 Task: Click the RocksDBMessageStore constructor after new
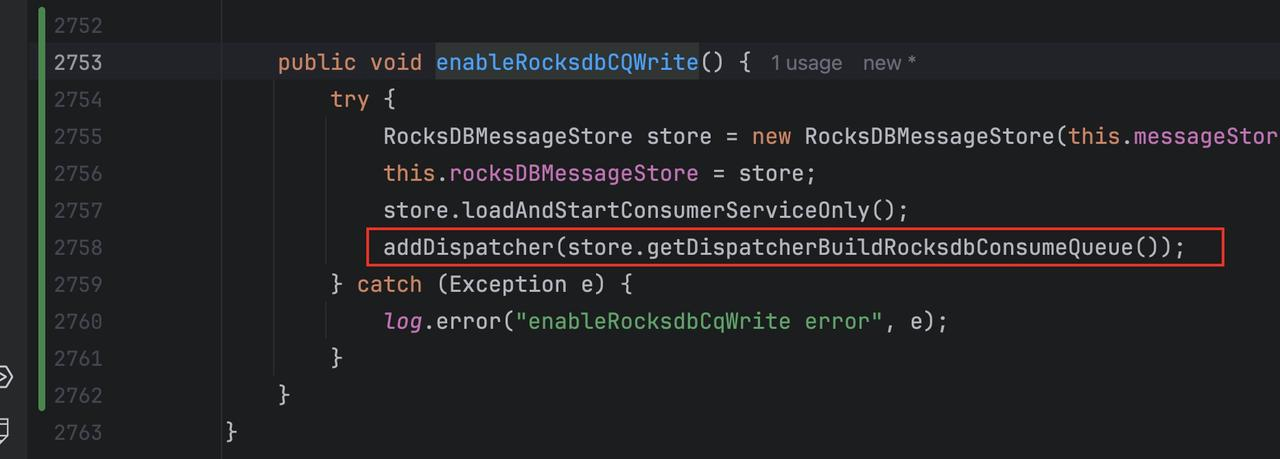[x=930, y=136]
